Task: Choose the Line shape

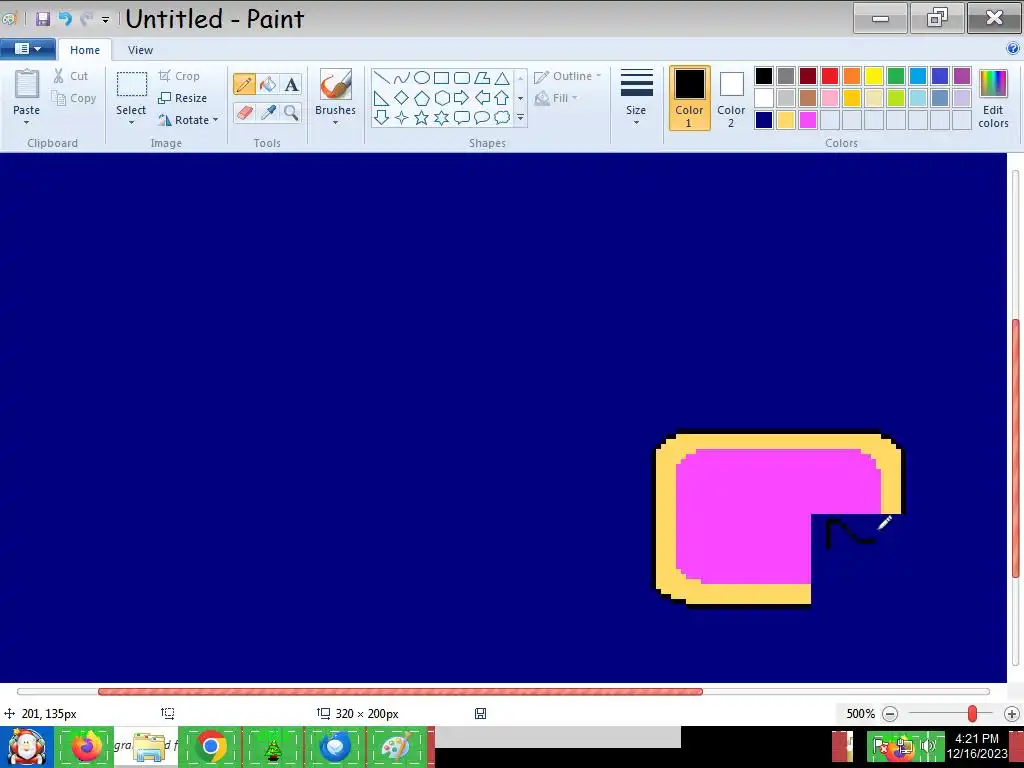Action: click(x=382, y=78)
